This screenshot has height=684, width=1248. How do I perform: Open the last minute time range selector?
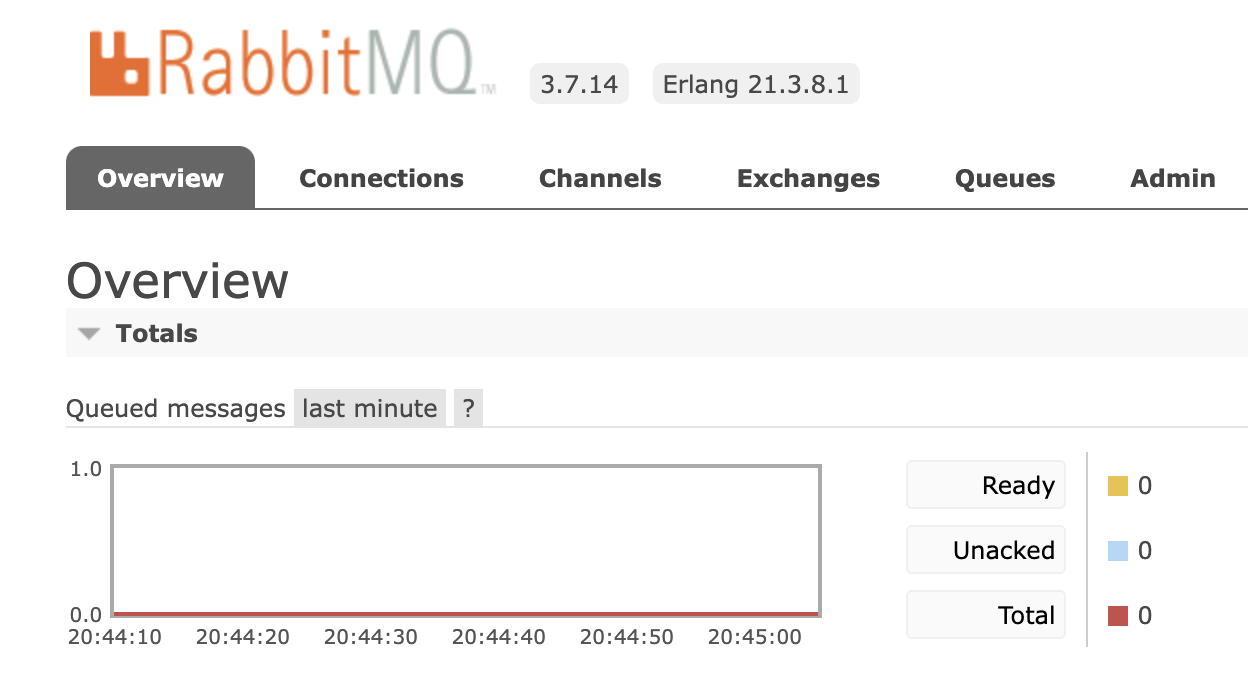(x=369, y=408)
